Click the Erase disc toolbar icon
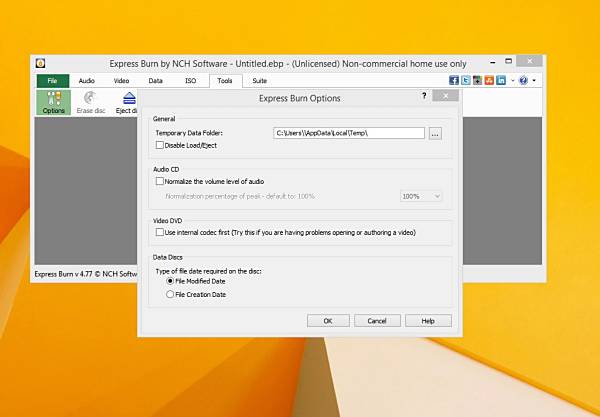Viewport: 600px width, 417px height. (x=91, y=103)
